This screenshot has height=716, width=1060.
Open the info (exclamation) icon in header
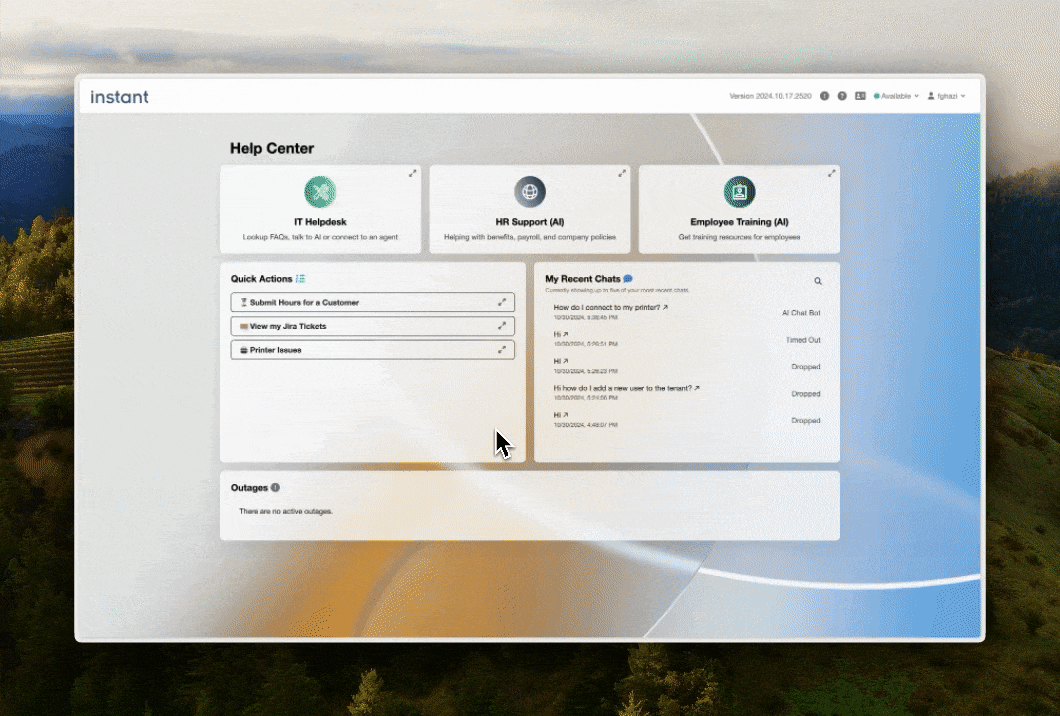824,96
